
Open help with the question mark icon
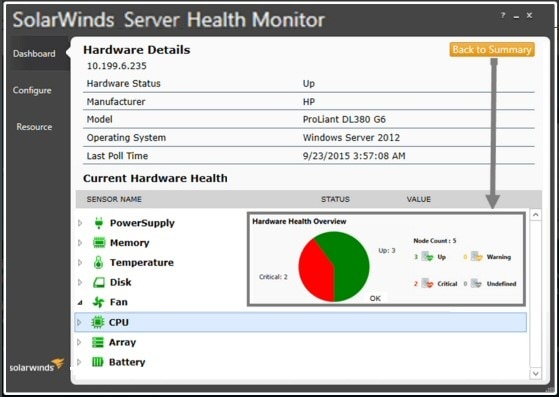(x=503, y=15)
